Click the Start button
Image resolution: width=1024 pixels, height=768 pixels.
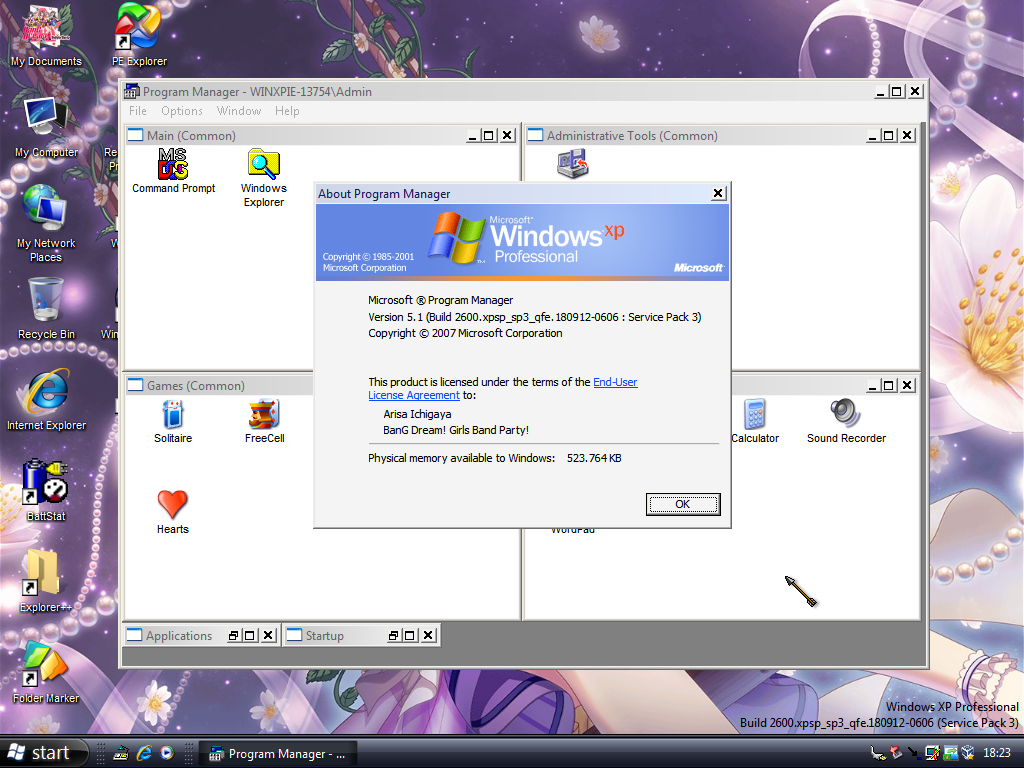[43, 753]
